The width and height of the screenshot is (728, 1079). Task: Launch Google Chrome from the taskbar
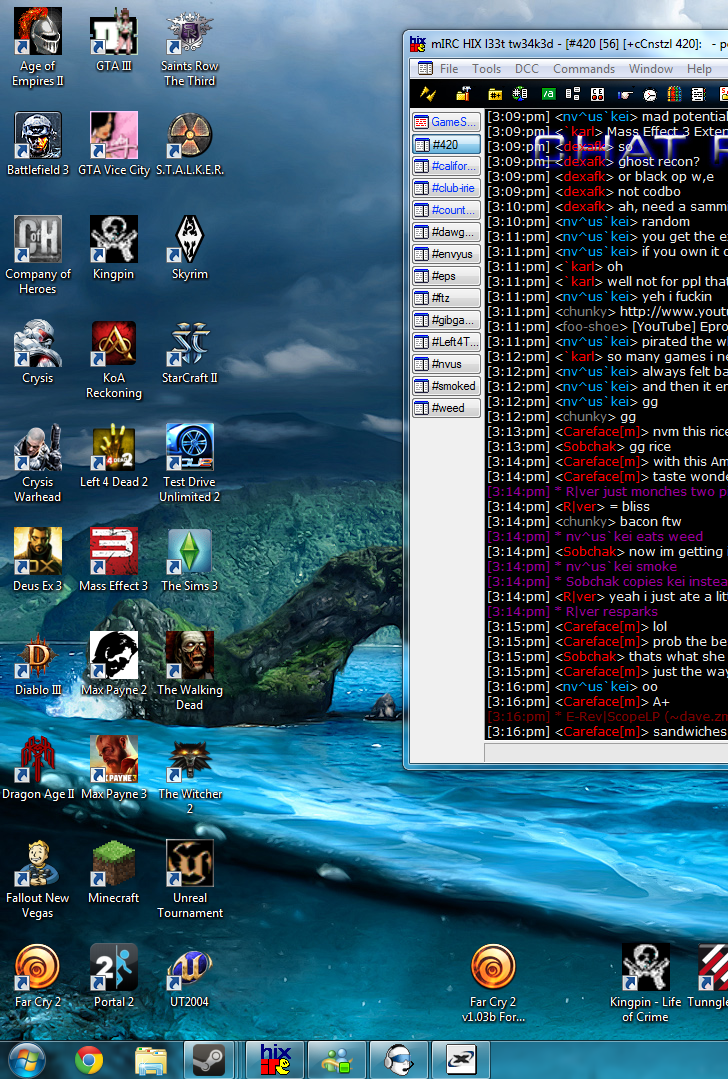point(89,1058)
